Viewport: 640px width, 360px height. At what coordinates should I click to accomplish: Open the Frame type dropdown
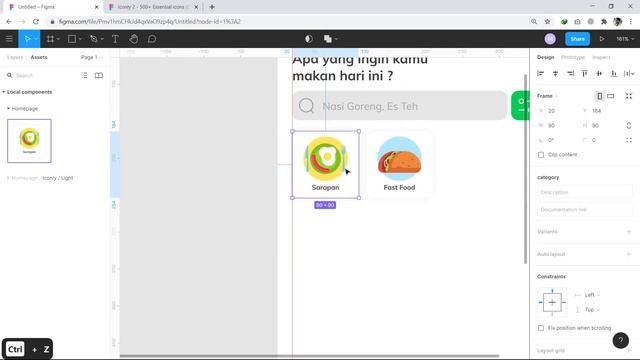coord(547,96)
